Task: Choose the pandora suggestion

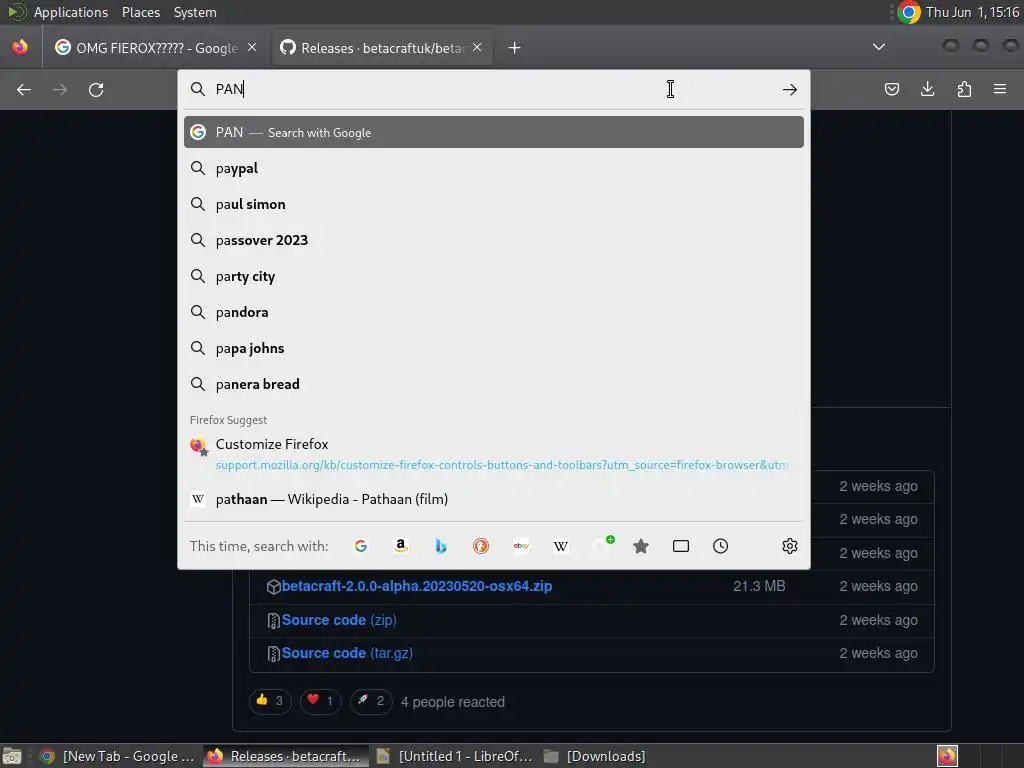Action: coord(494,312)
